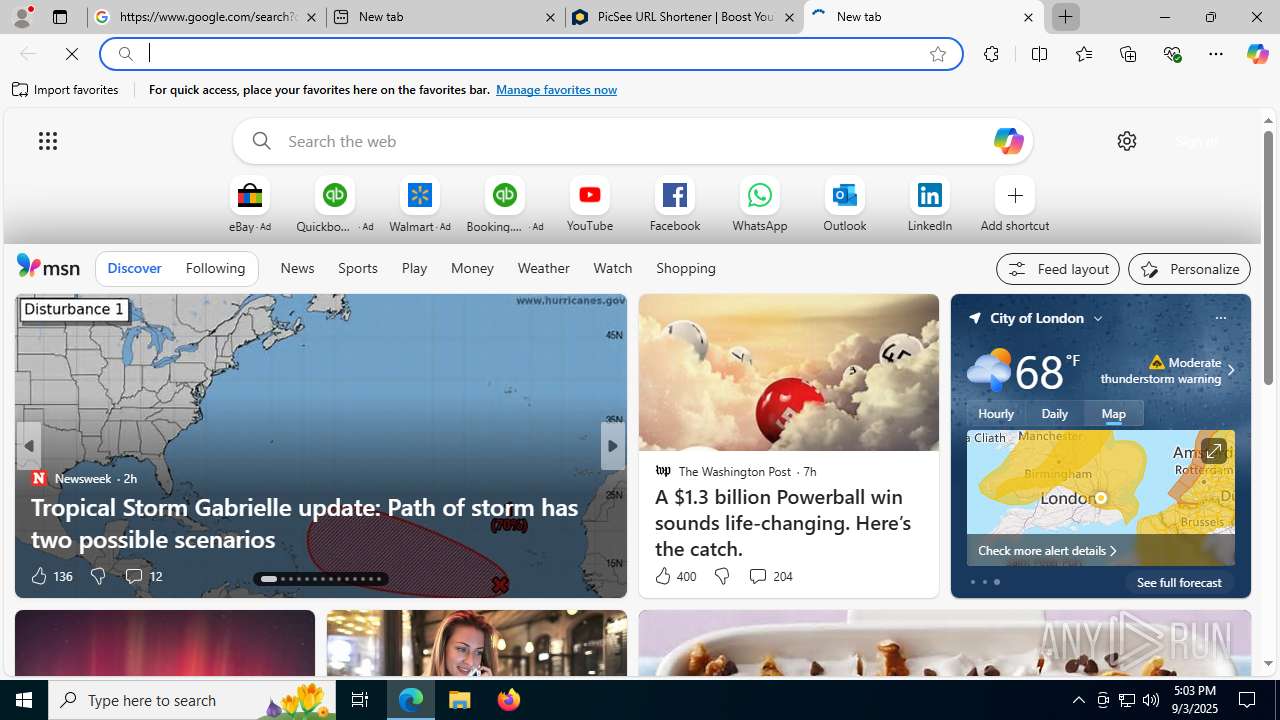
Task: Open Windows Start menu
Action: (x=24, y=700)
